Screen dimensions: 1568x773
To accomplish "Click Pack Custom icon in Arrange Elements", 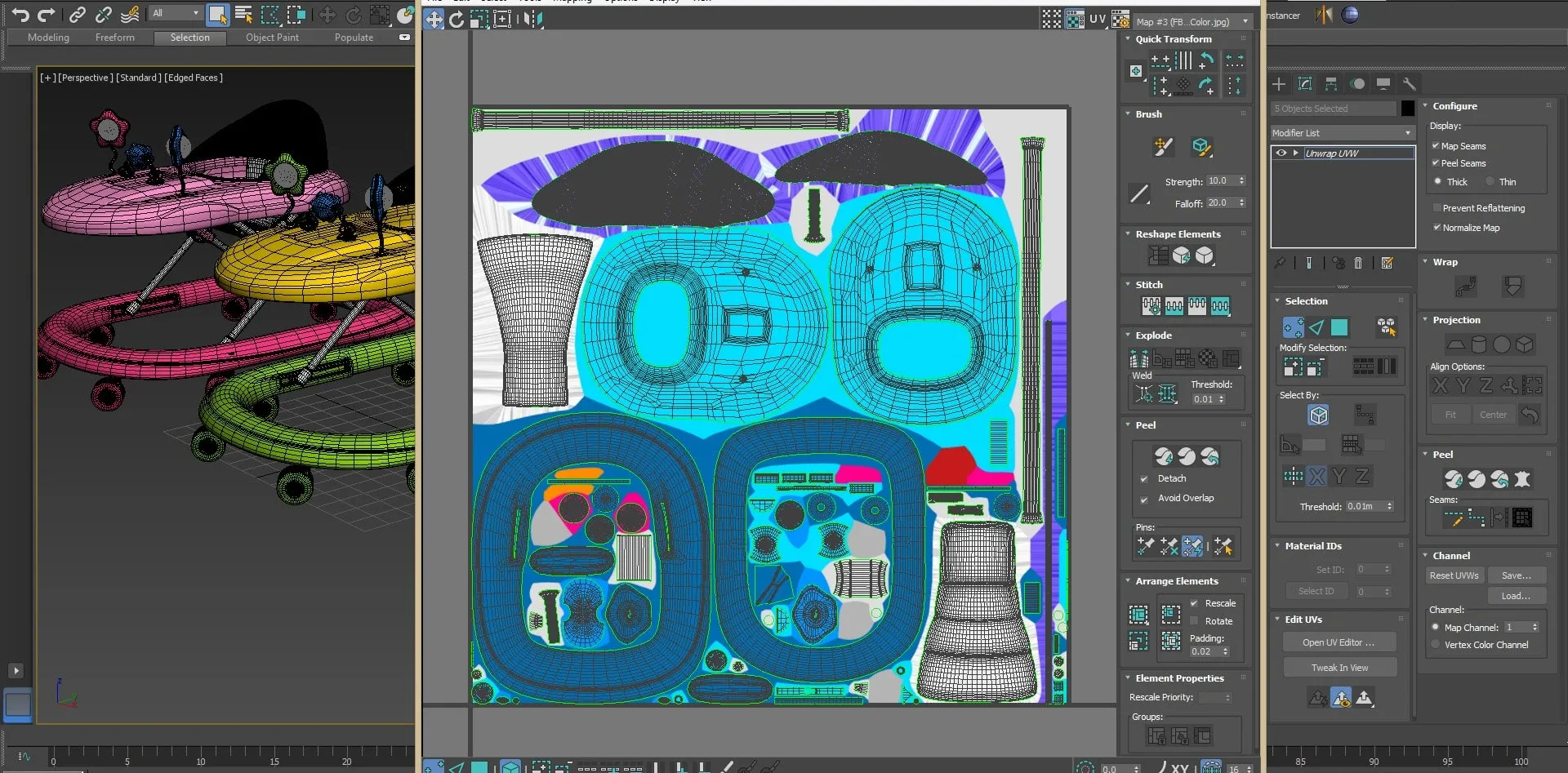I will pos(1138,614).
